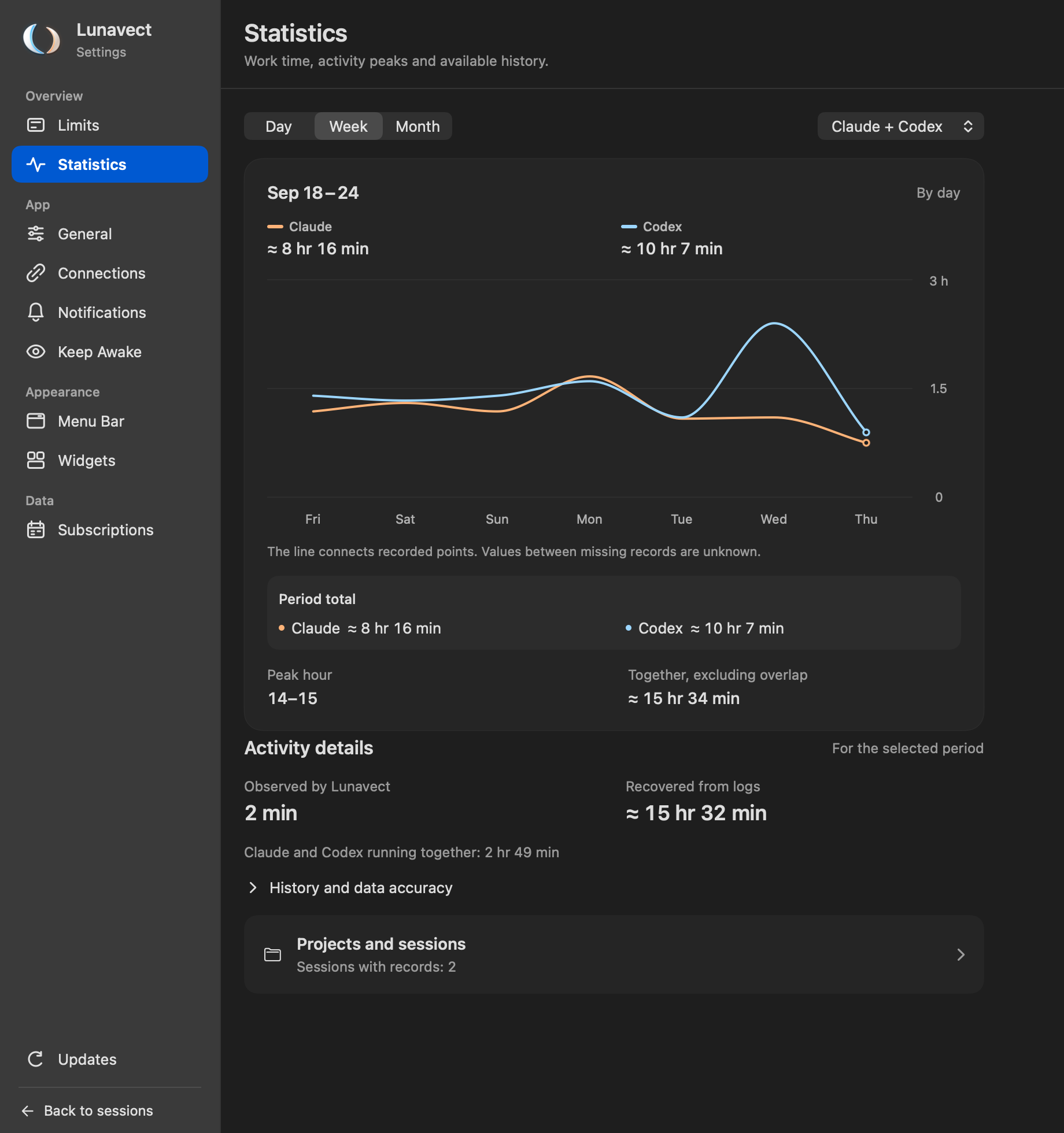Viewport: 1064px width, 1133px height.
Task: Click the Limits card icon in sidebar
Action: coord(36,125)
